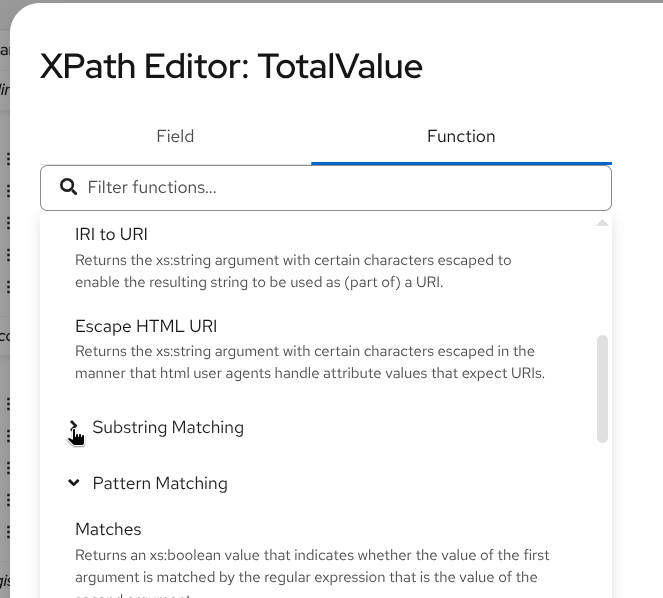
Task: Select the Function tab
Action: pyautogui.click(x=461, y=137)
